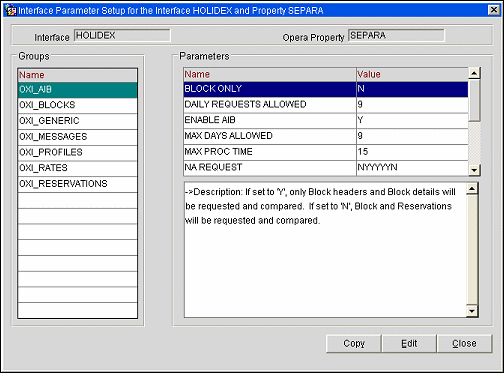Click parameters list scroll up arrow
Screen dimensions: 504x373
(x=474, y=73)
